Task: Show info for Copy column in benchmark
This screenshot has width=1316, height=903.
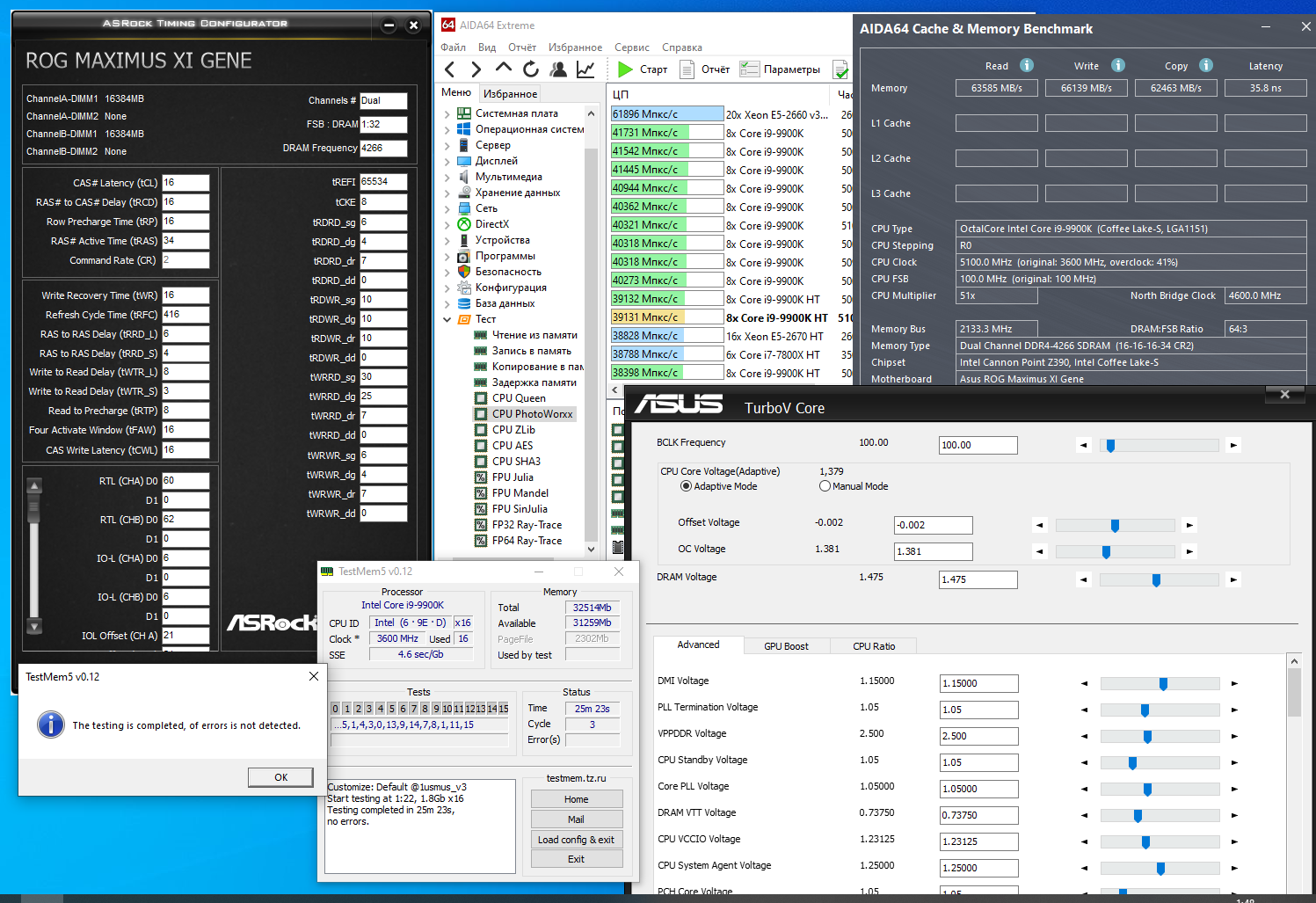Action: [1206, 65]
